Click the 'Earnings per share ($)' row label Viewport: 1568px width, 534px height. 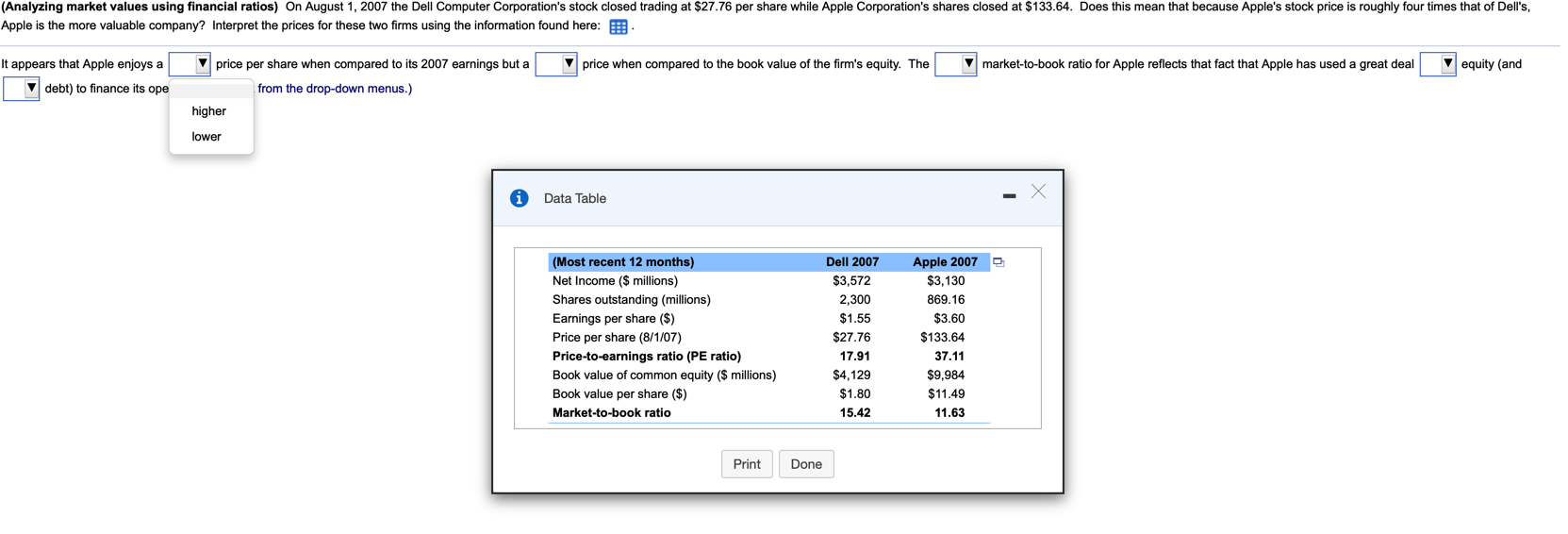click(614, 319)
